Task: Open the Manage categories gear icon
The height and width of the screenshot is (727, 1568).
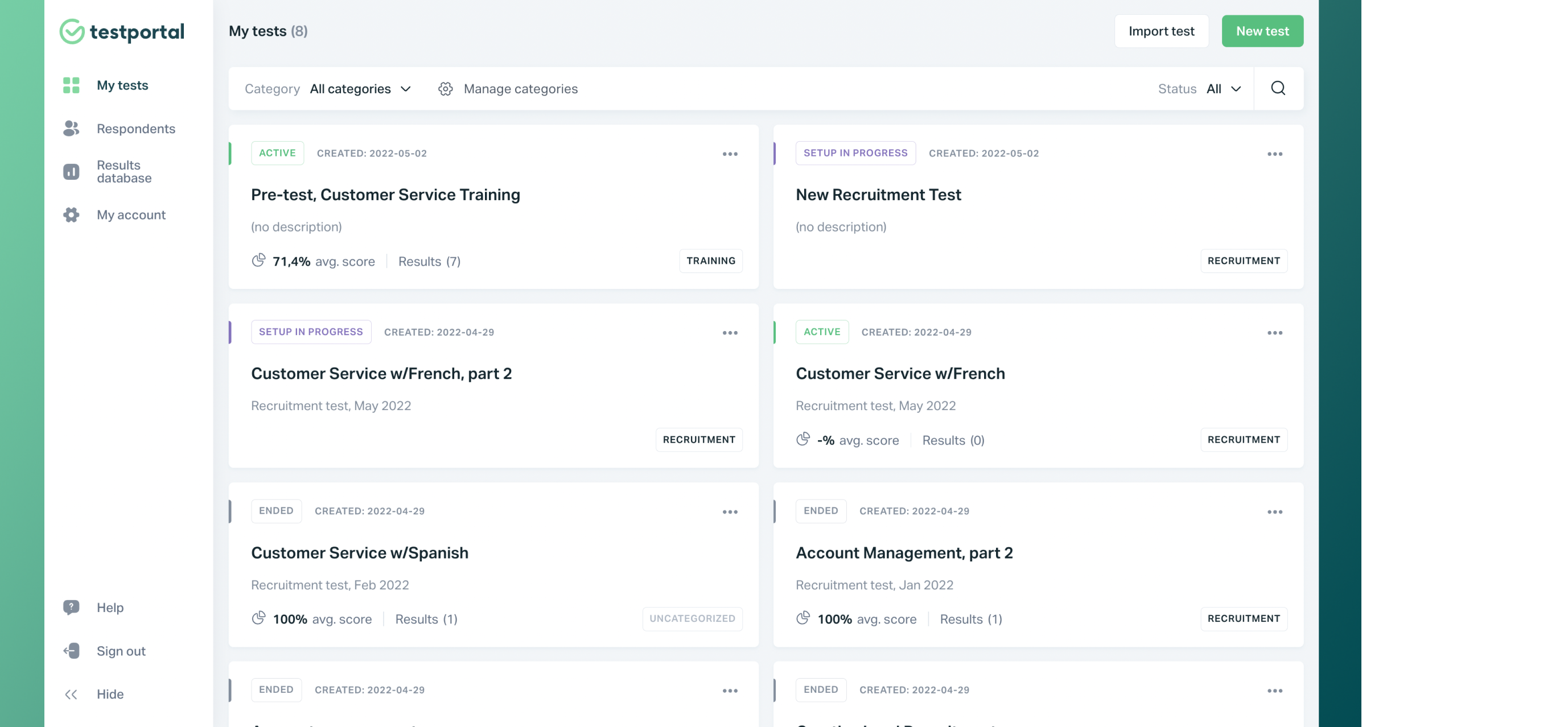Action: [x=446, y=89]
